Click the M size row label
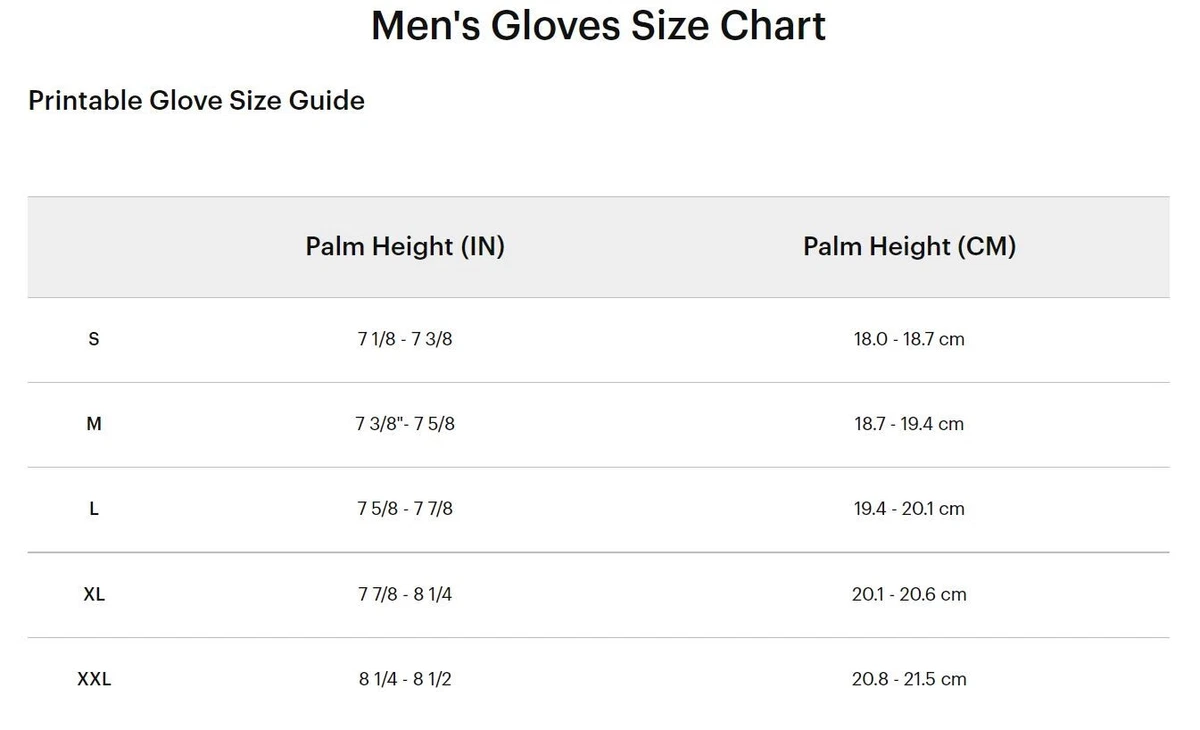Screen dimensions: 1200x730 (x=94, y=424)
